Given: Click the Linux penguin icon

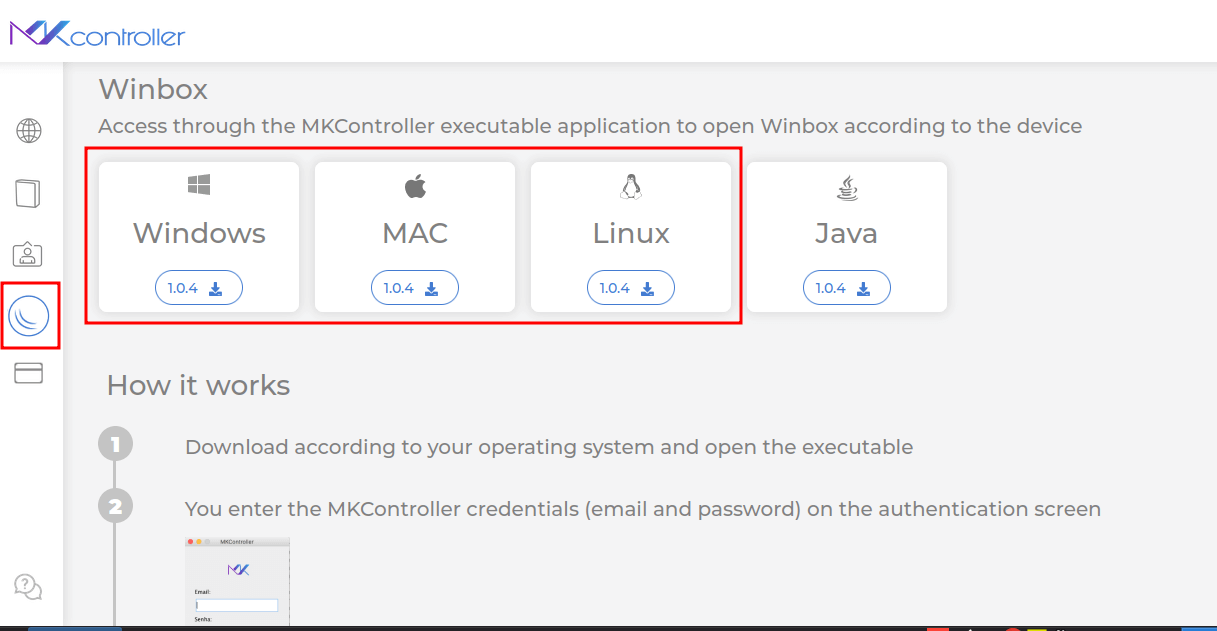Looking at the screenshot, I should click(630, 184).
